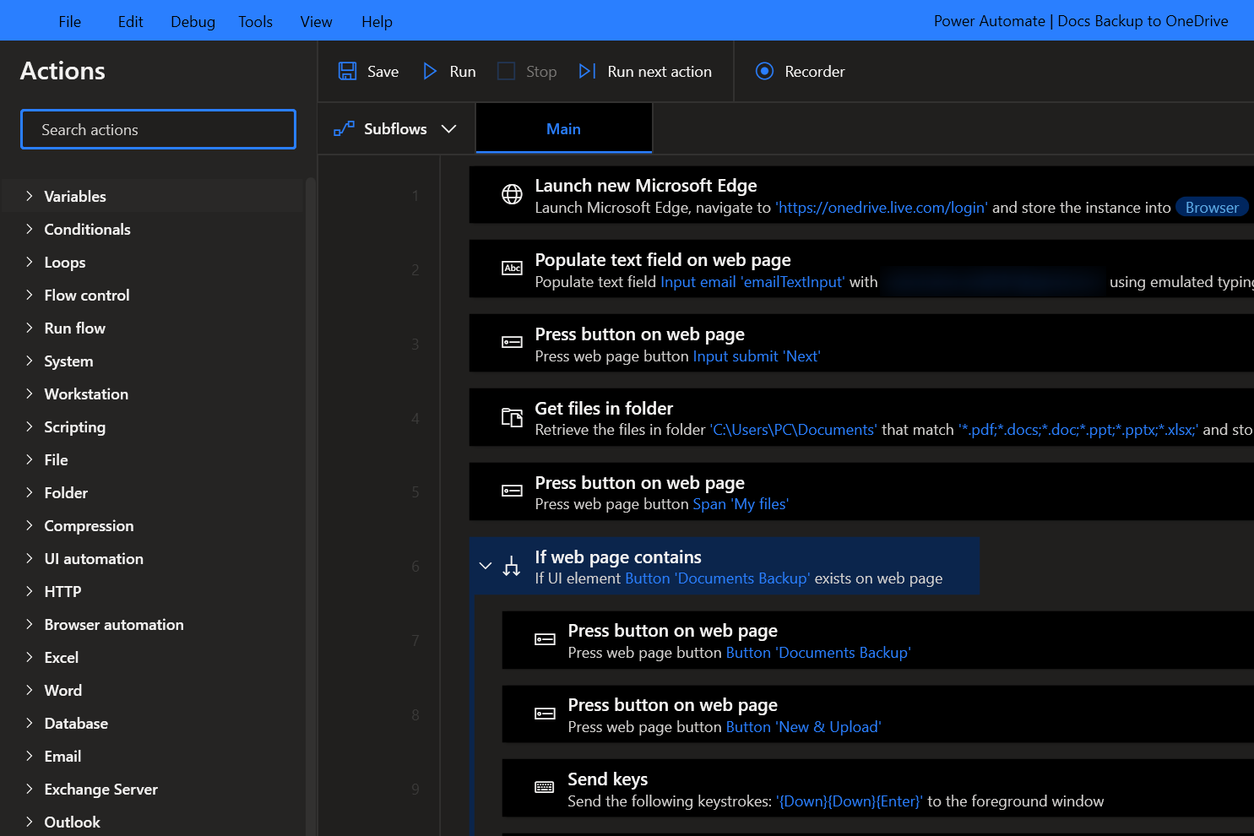
Task: Click the file filter '*.pdf;*.docs' link
Action: tap(1078, 430)
